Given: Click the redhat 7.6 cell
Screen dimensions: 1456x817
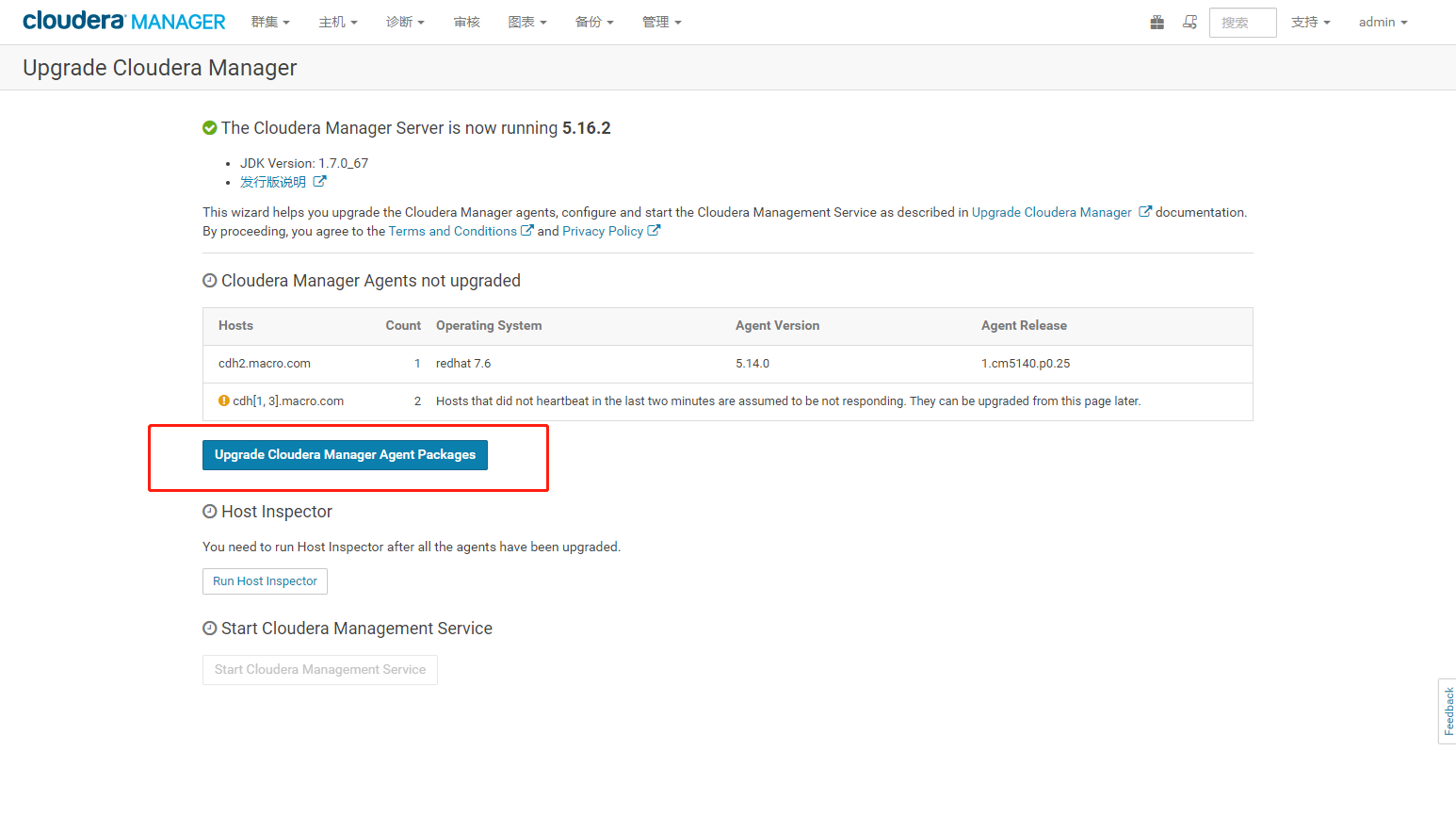Looking at the screenshot, I should (463, 363).
